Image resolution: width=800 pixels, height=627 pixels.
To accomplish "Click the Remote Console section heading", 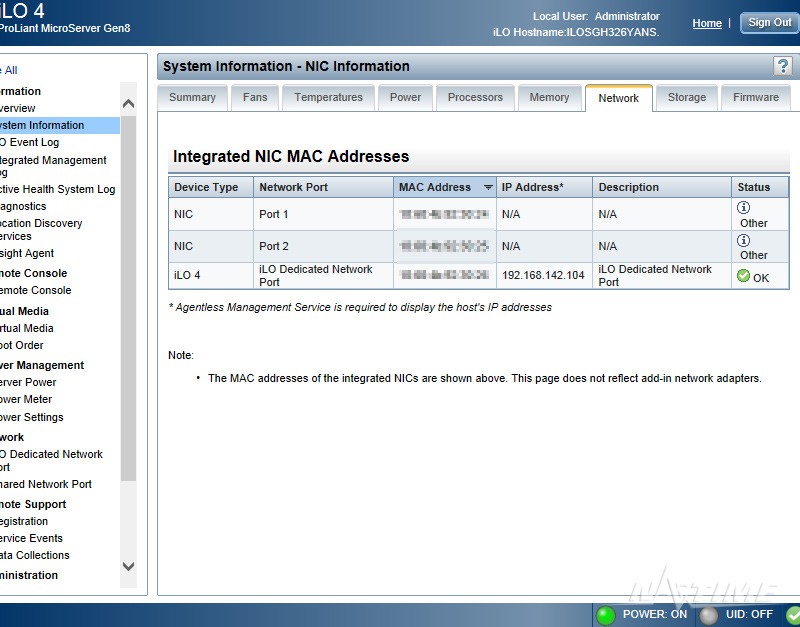I will (34, 273).
